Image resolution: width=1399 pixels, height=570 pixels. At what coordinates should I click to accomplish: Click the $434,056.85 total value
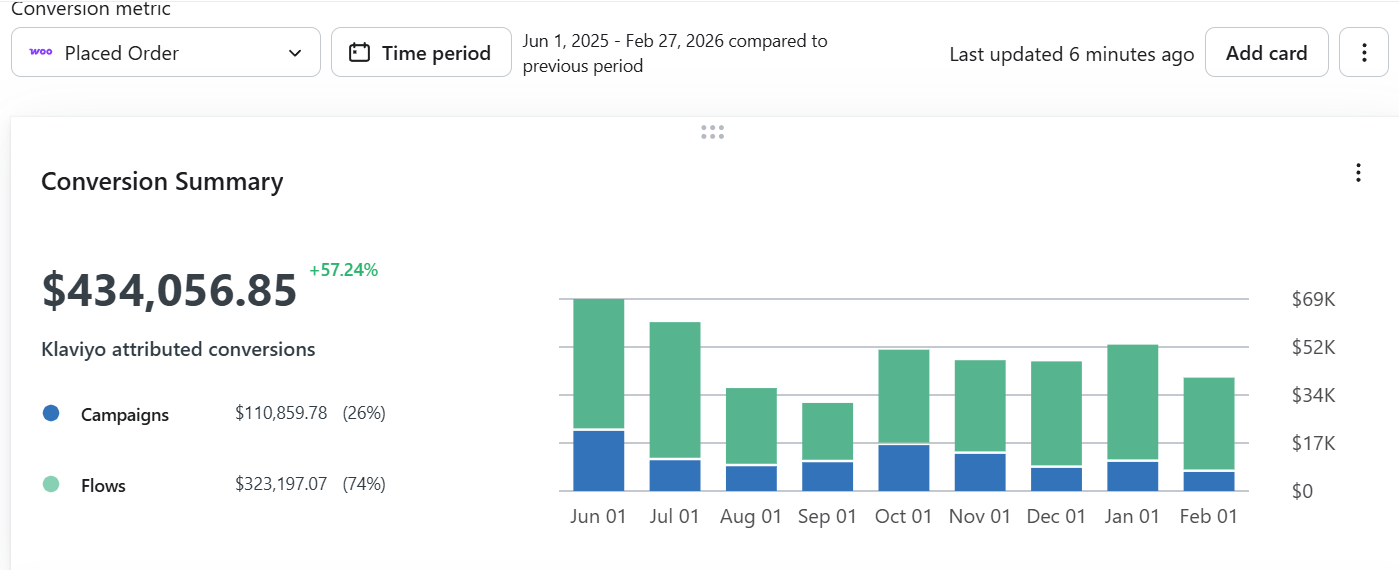[169, 290]
